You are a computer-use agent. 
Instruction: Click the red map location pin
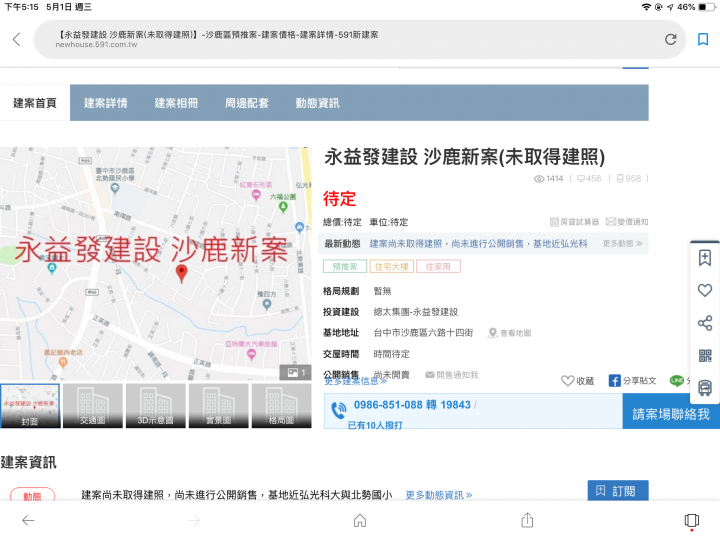click(182, 273)
